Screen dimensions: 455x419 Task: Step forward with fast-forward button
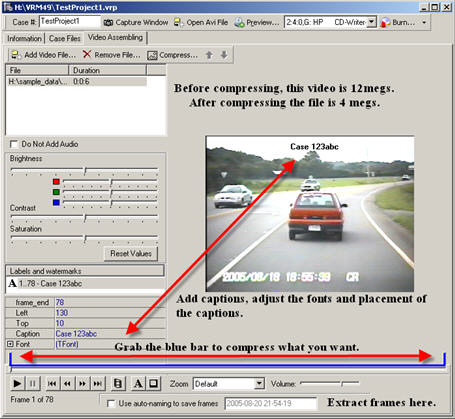point(83,384)
